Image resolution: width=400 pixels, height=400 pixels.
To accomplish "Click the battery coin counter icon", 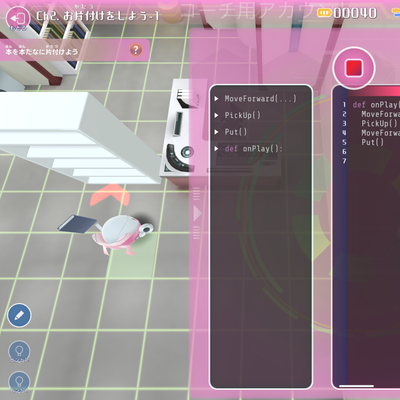I will [x=324, y=13].
